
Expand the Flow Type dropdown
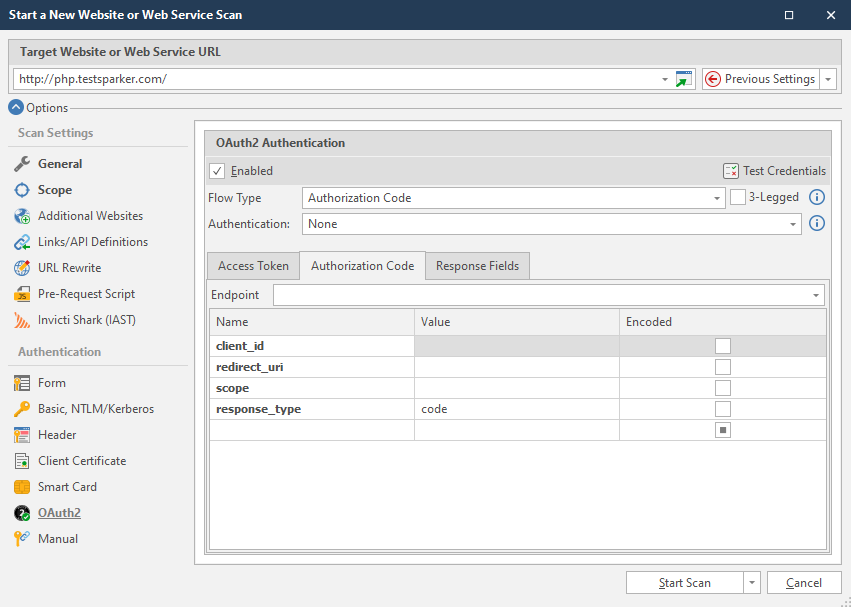(717, 198)
